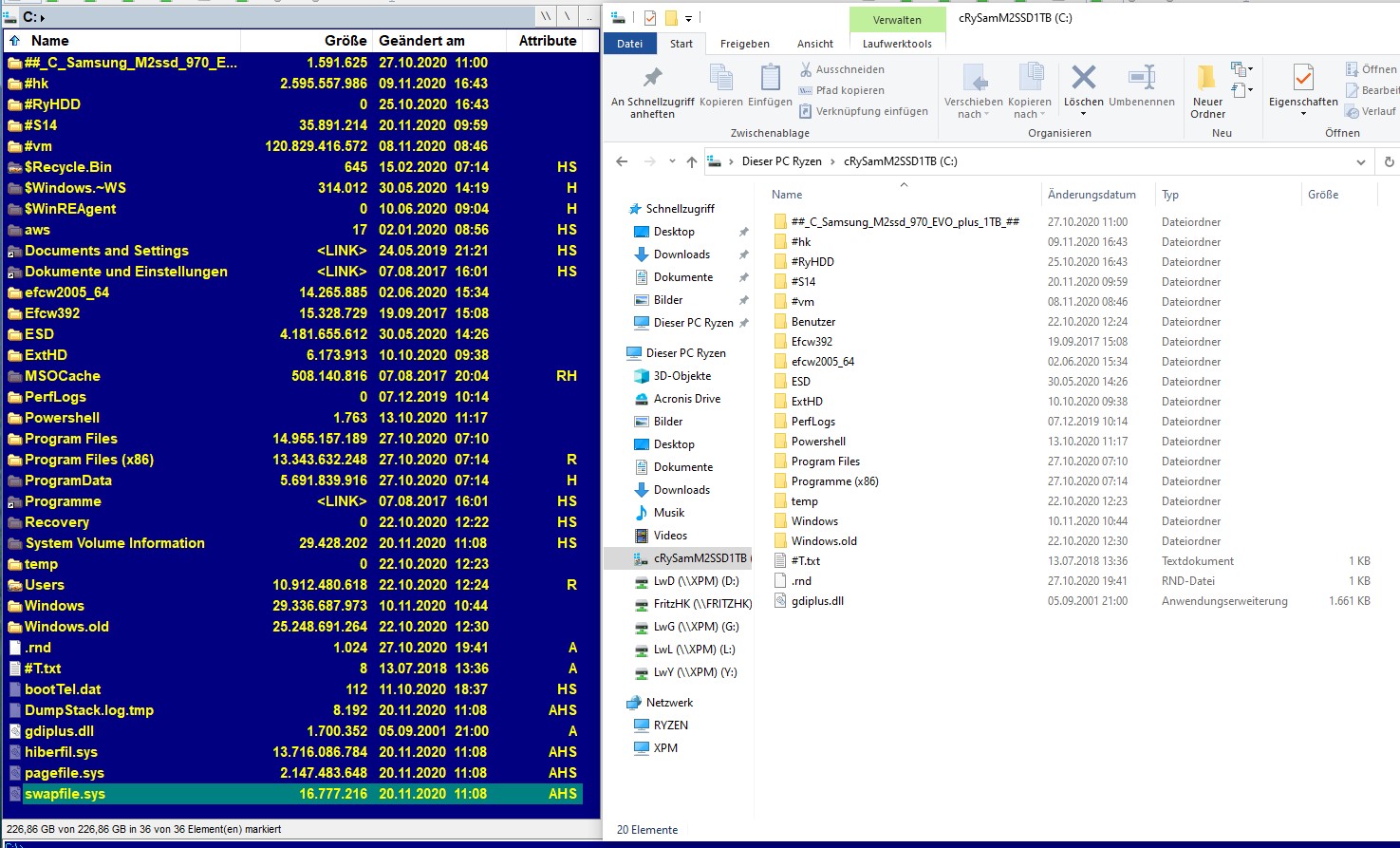Open Eigenschaften properties icon

point(1303,78)
